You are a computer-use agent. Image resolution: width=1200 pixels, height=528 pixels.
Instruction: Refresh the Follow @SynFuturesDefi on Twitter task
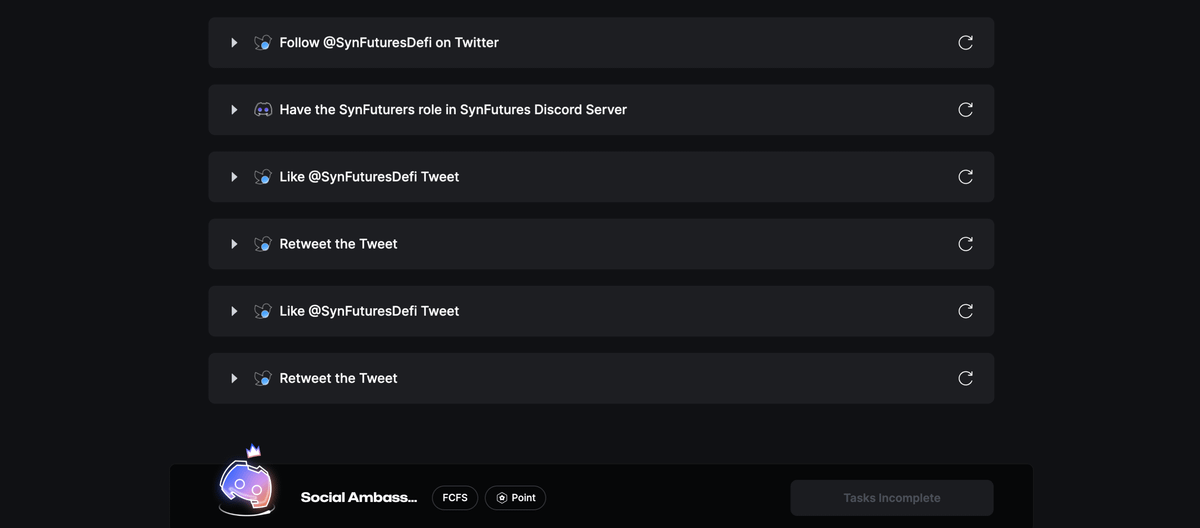[965, 43]
